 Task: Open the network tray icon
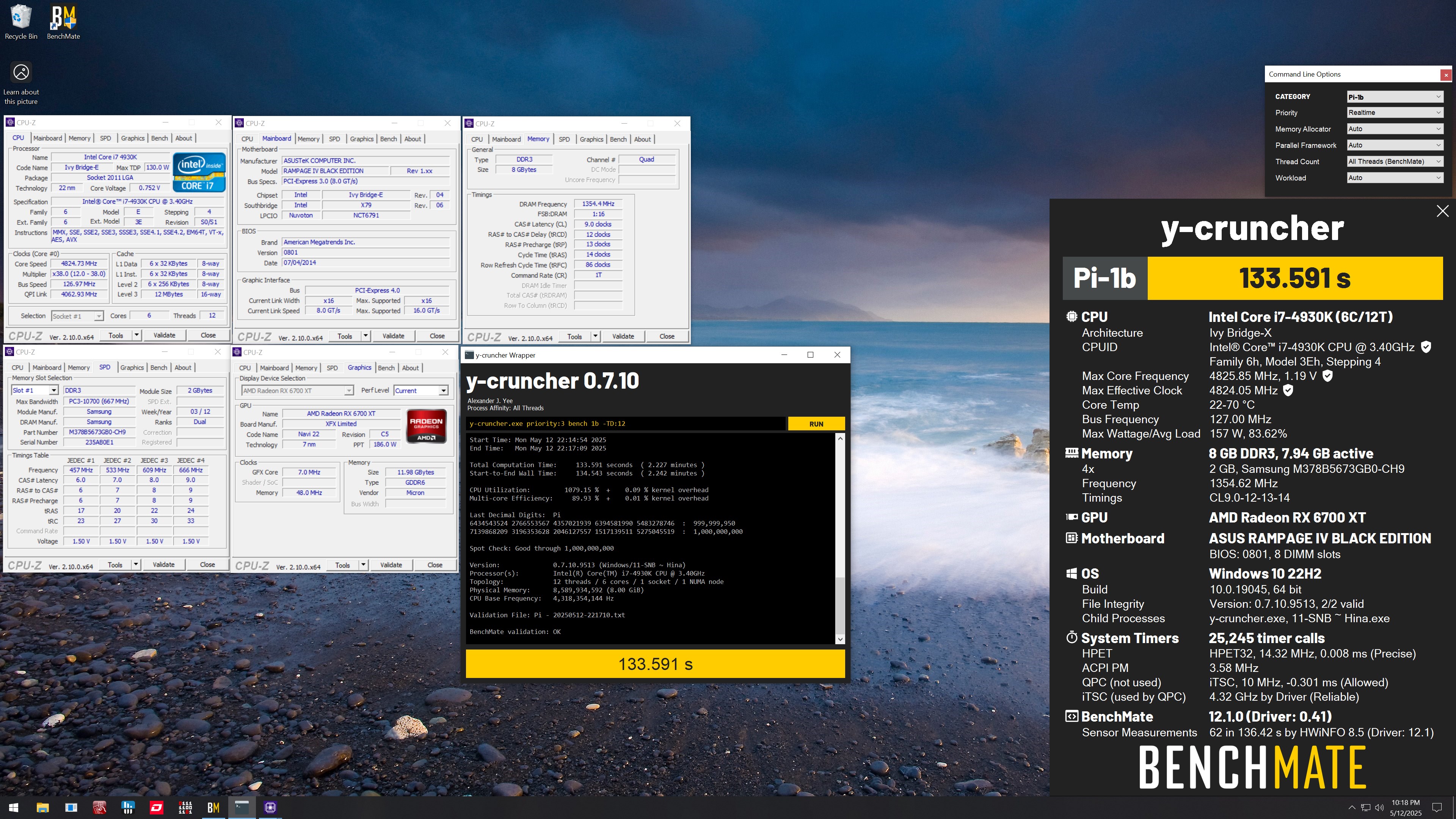coord(1365,808)
